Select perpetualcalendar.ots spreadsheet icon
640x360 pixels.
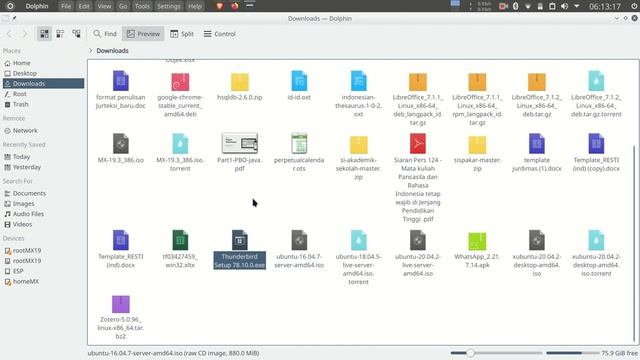coord(299,144)
